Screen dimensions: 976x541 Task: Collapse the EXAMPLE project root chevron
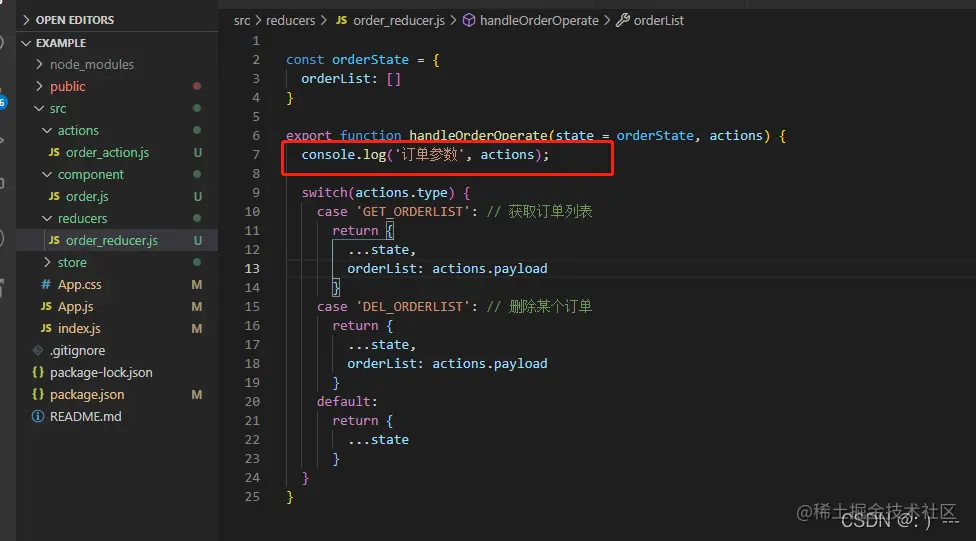click(x=26, y=43)
